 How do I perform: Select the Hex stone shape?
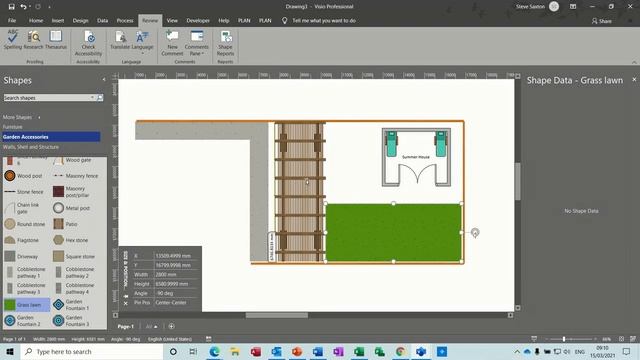coord(71,240)
